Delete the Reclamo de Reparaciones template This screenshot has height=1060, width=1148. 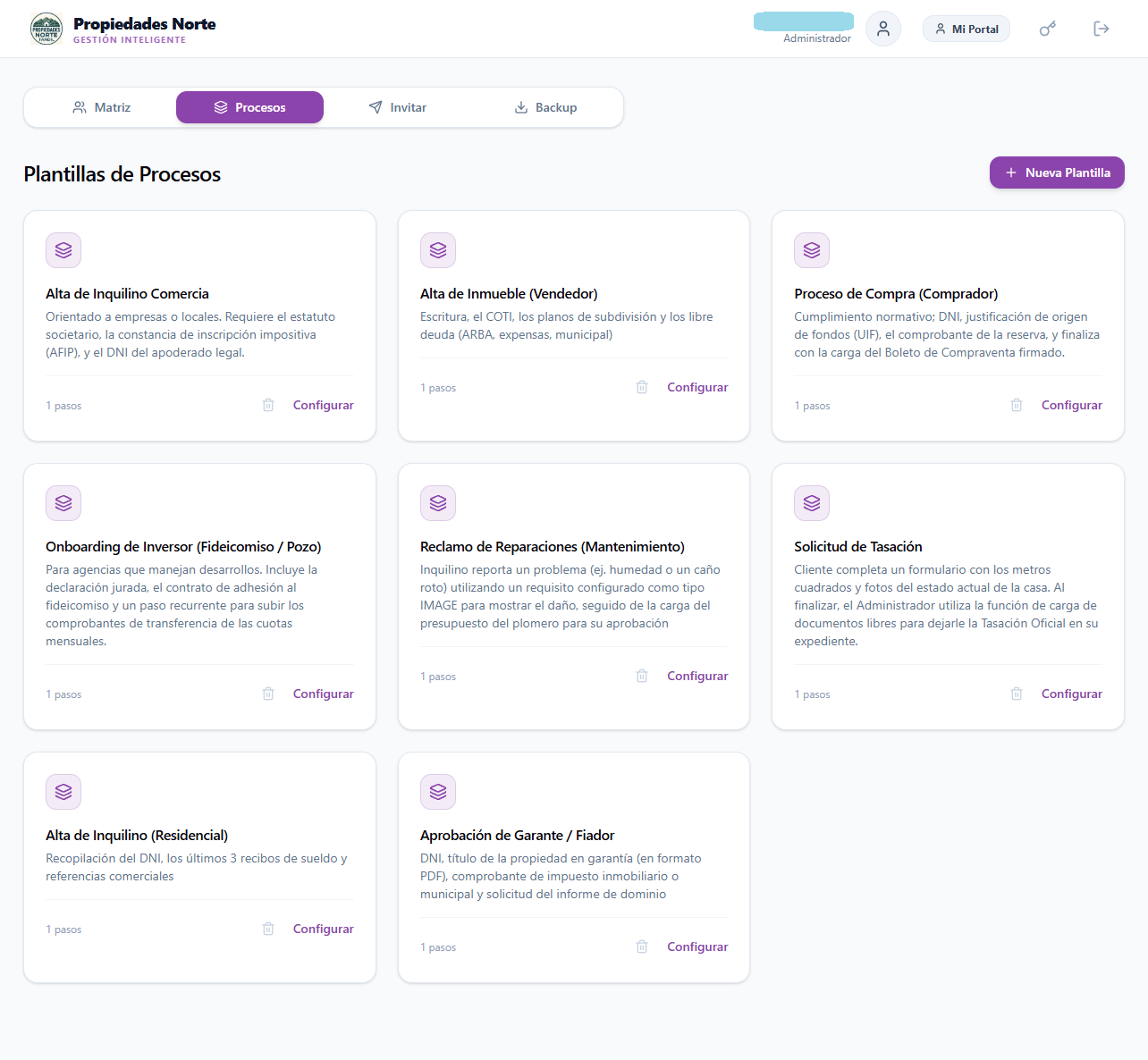coord(642,676)
